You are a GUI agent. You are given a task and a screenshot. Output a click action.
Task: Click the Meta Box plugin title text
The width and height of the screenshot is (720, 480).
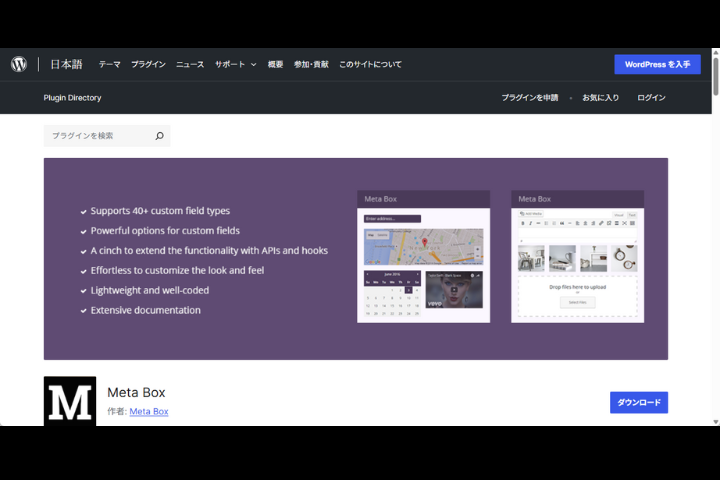136,392
